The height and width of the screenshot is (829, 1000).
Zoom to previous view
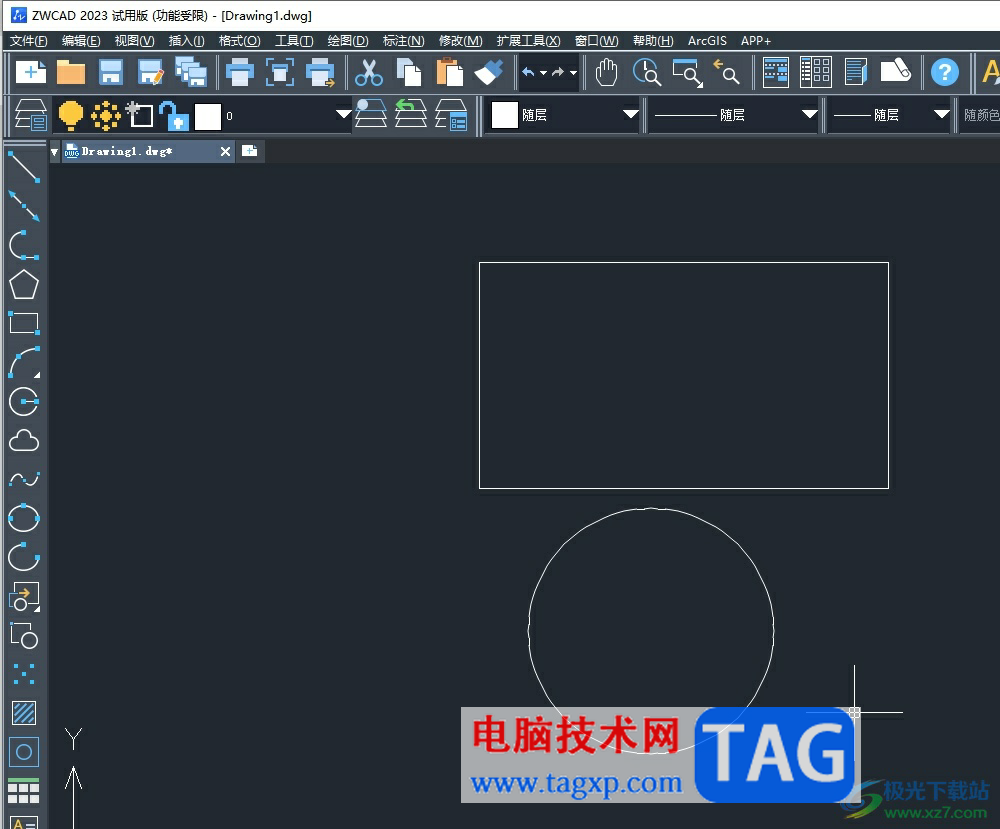(726, 72)
